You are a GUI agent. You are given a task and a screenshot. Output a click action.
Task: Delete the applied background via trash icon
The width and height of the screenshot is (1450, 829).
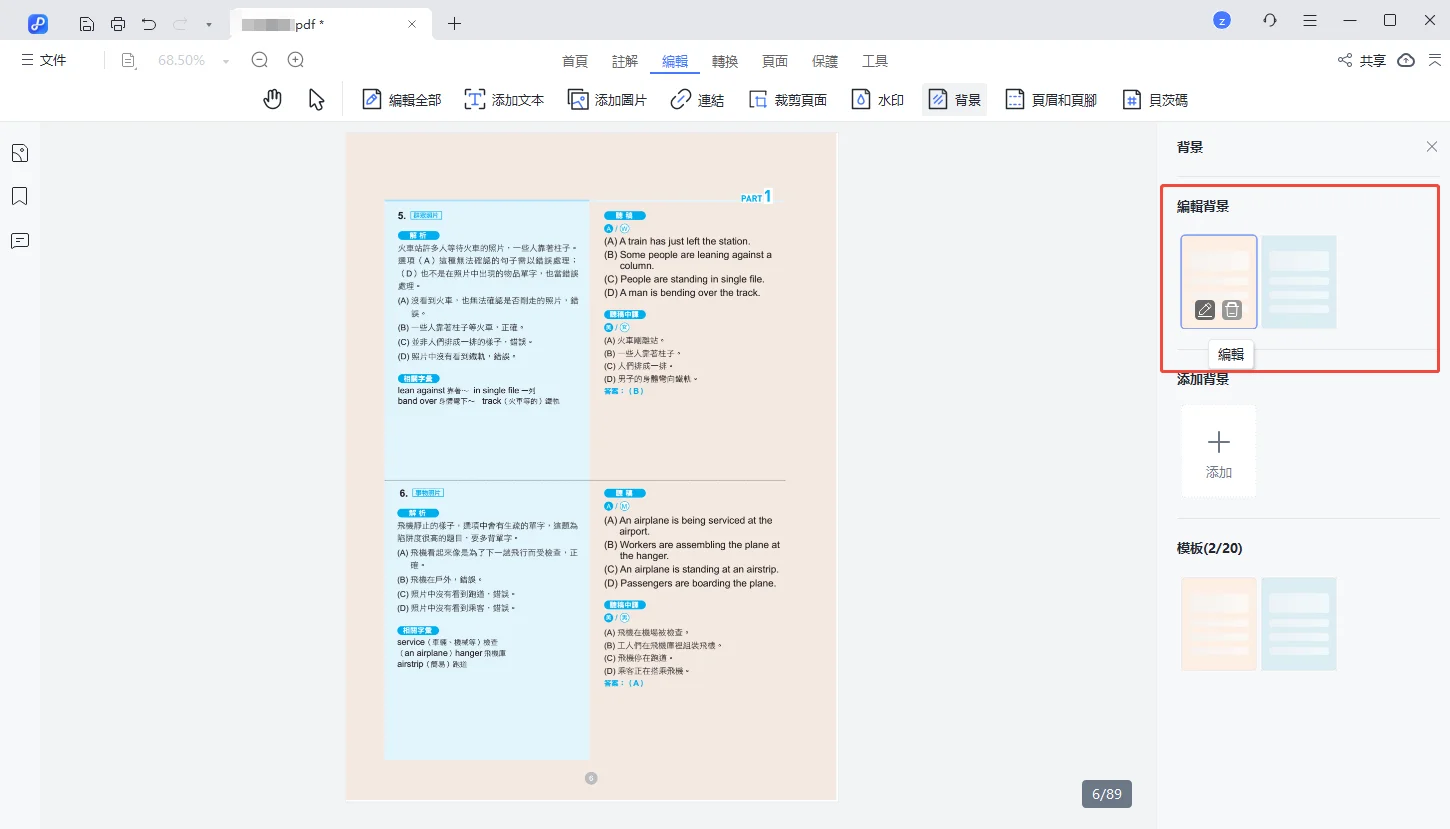(1232, 310)
